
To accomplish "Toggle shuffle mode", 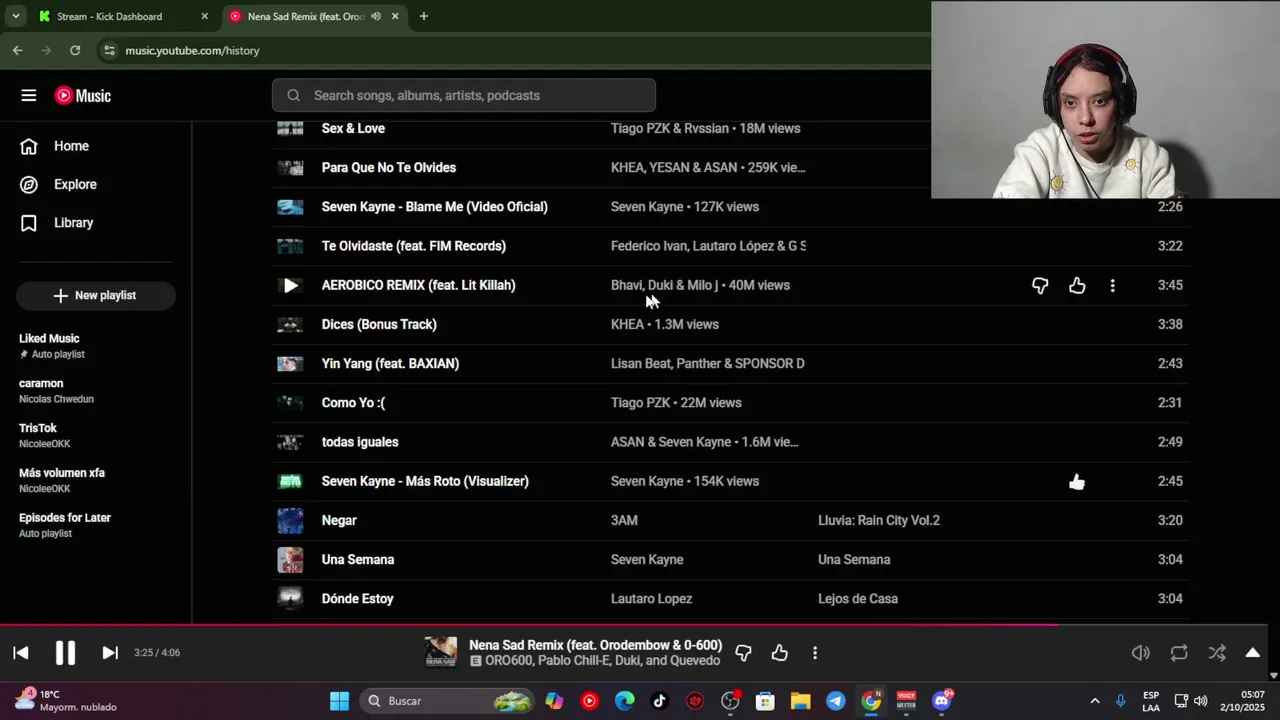I will pos(1217,653).
